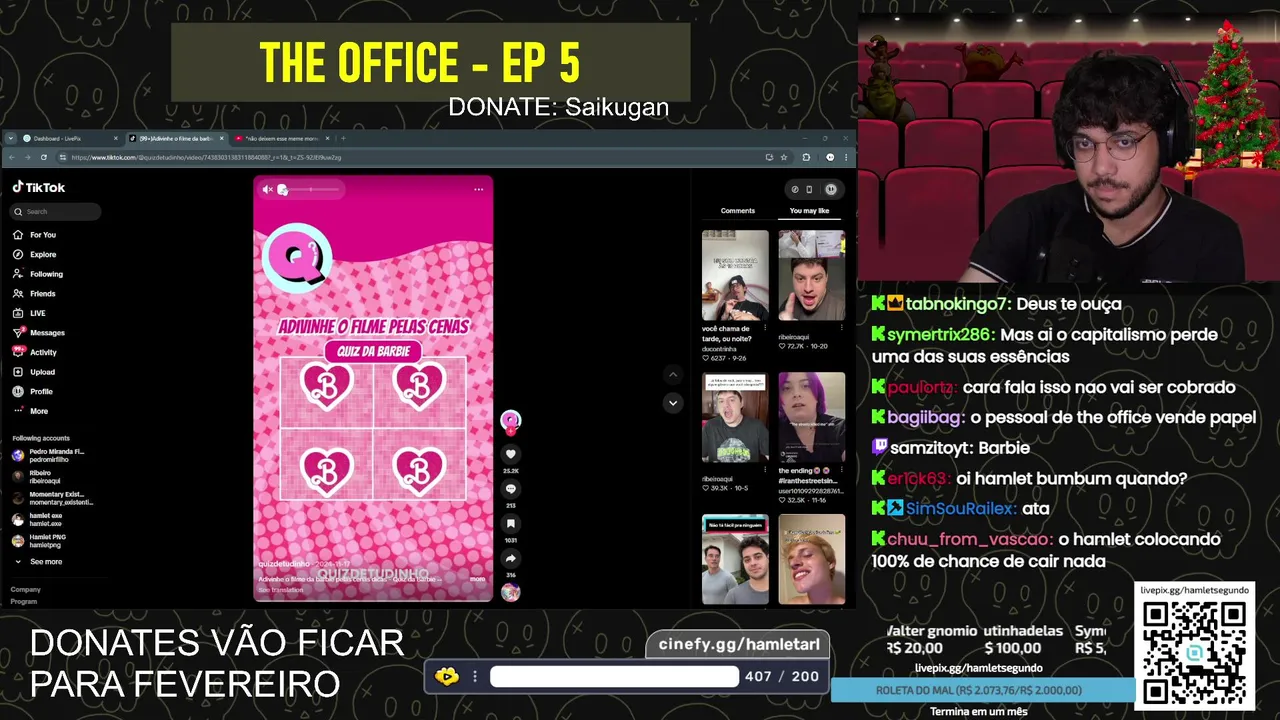Switch to 'não deixem esse meme' YouTube tab
The height and width of the screenshot is (720, 1280).
281,138
